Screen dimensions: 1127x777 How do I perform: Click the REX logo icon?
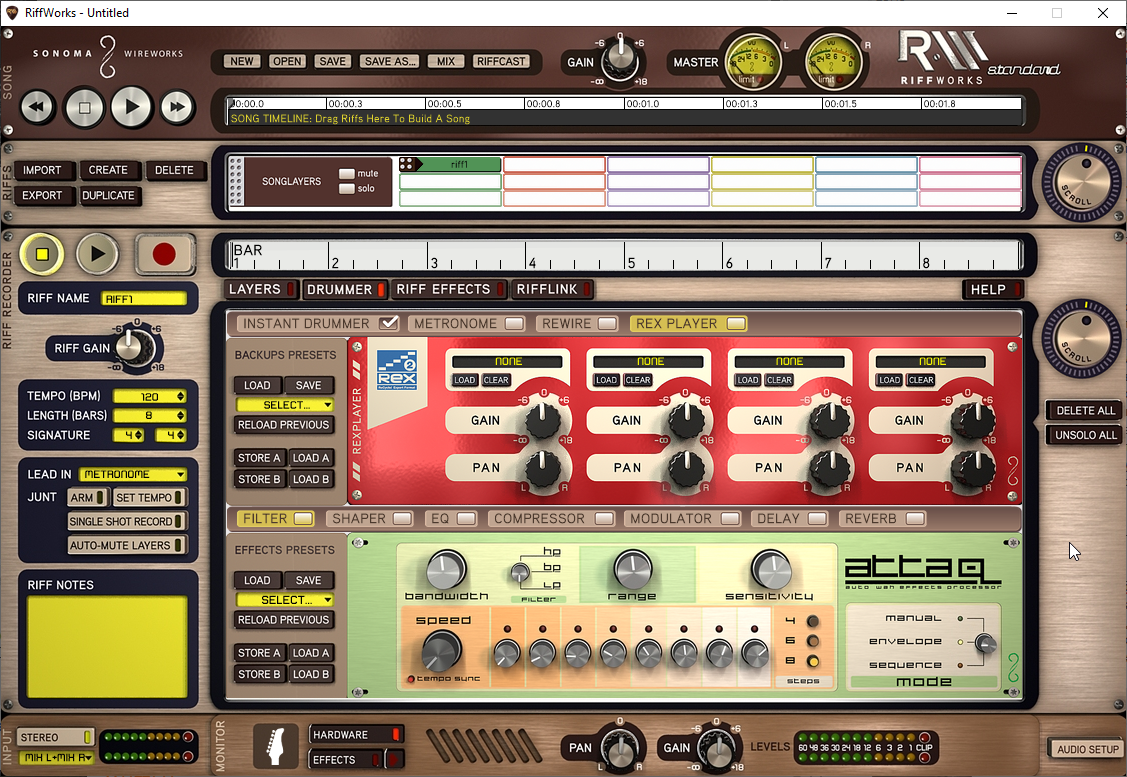click(x=397, y=370)
